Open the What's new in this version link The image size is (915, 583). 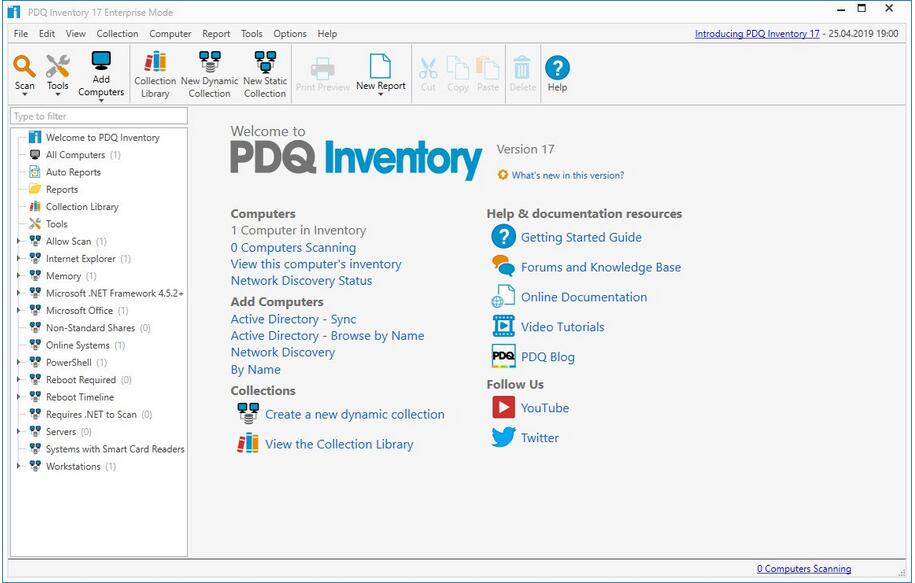coord(567,175)
